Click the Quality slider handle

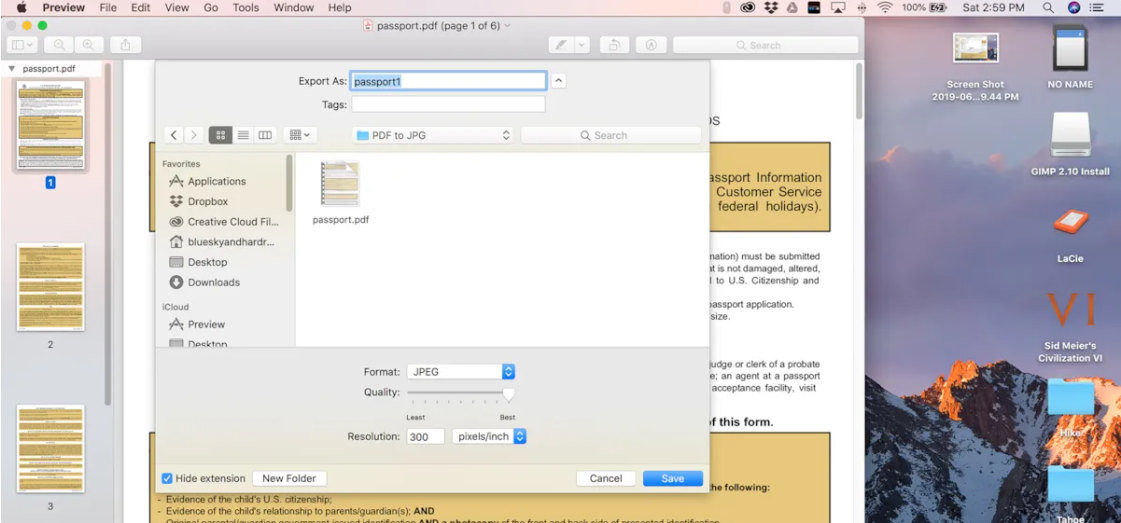tap(508, 394)
